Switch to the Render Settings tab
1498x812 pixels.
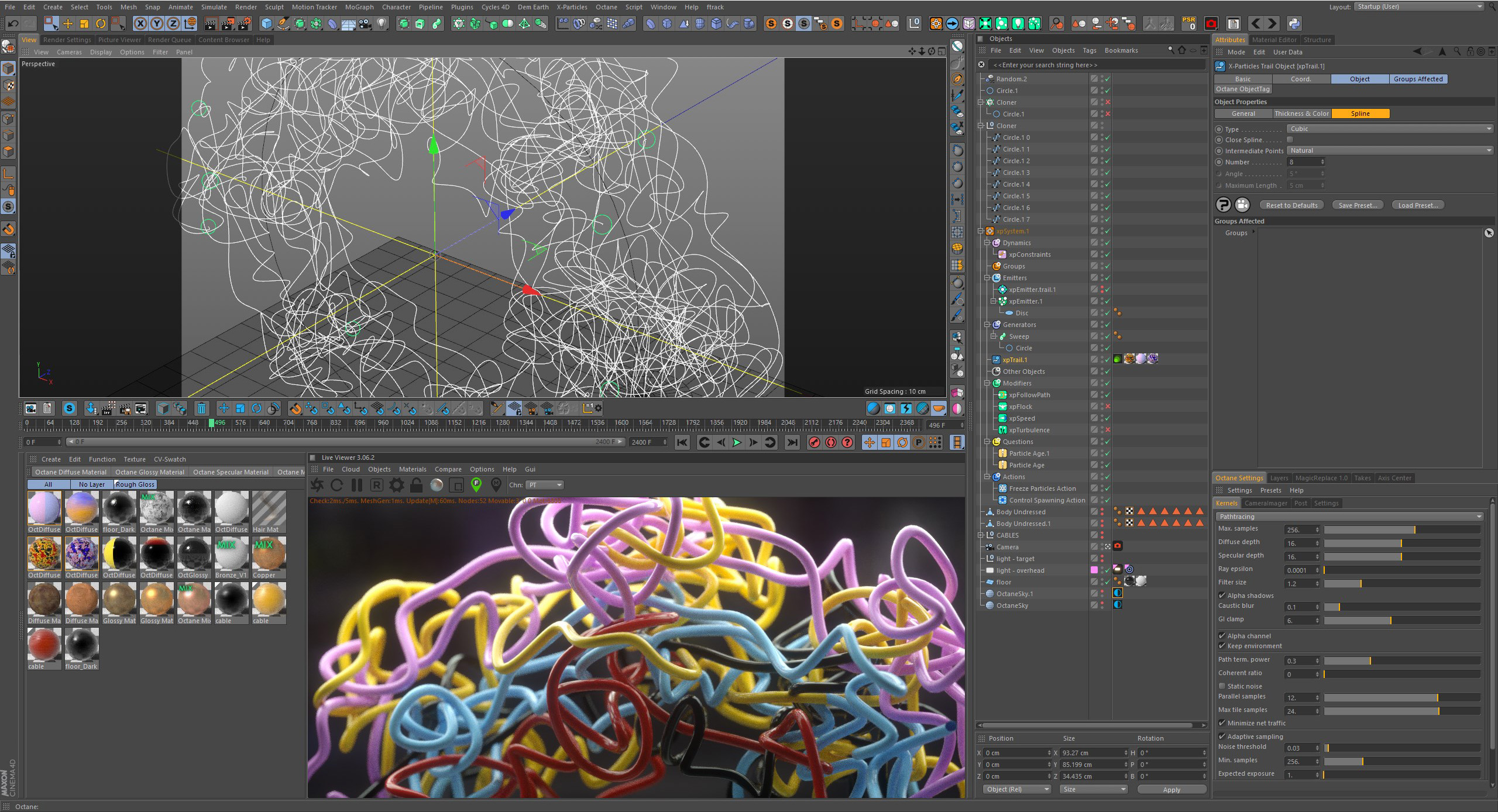pos(67,40)
